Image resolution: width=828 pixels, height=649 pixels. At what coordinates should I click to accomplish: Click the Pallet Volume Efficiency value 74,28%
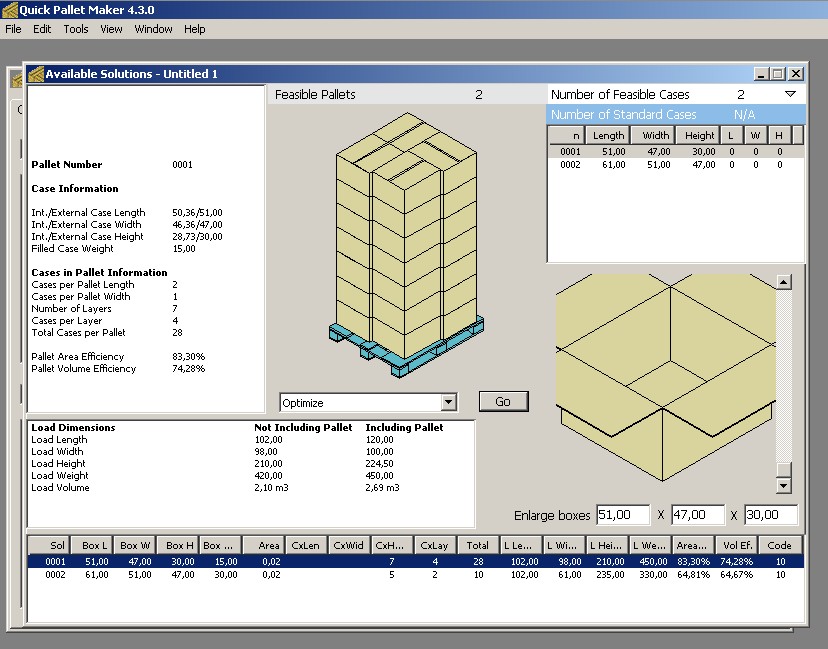189,369
